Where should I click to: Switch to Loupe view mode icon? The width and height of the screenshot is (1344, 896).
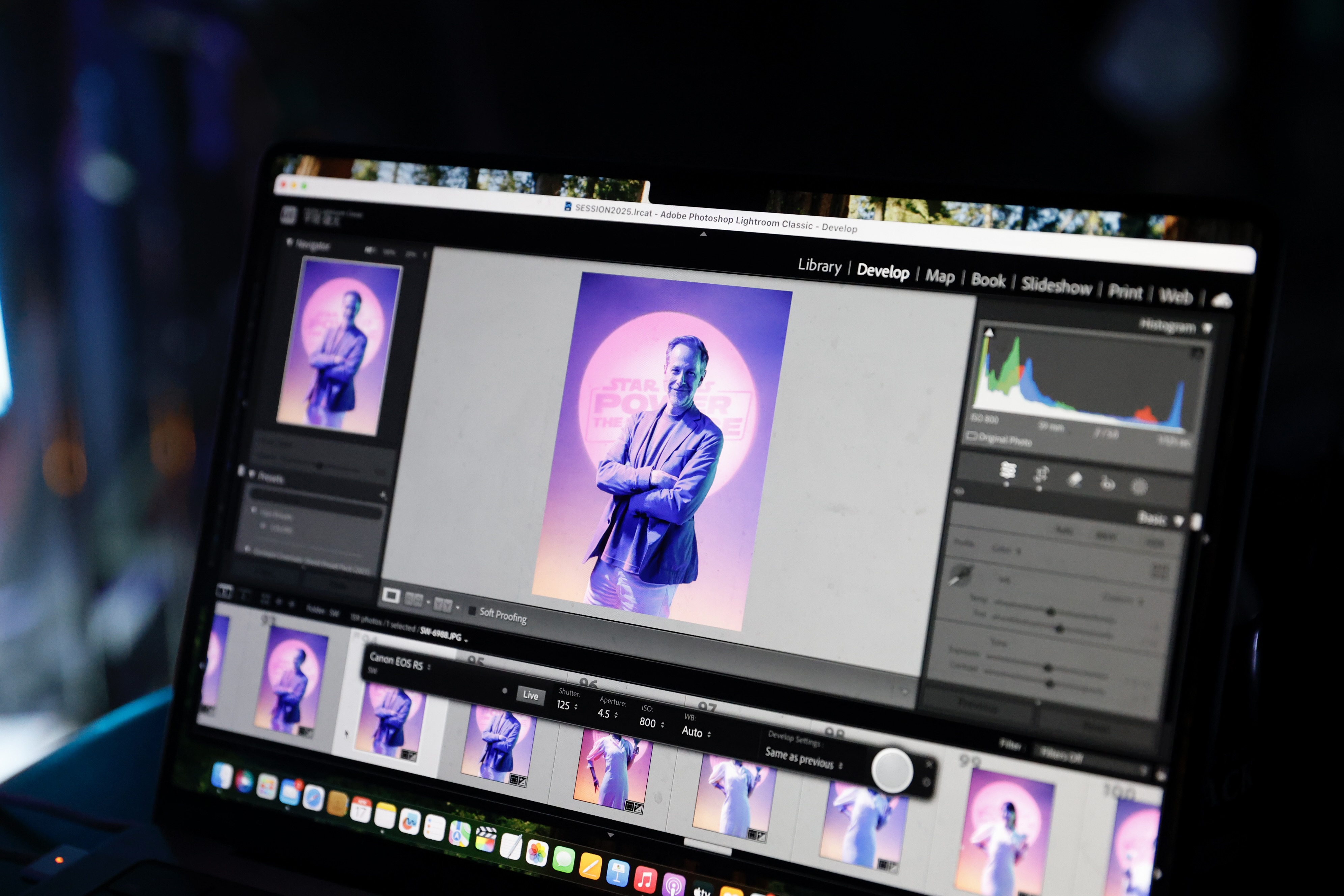point(391,596)
